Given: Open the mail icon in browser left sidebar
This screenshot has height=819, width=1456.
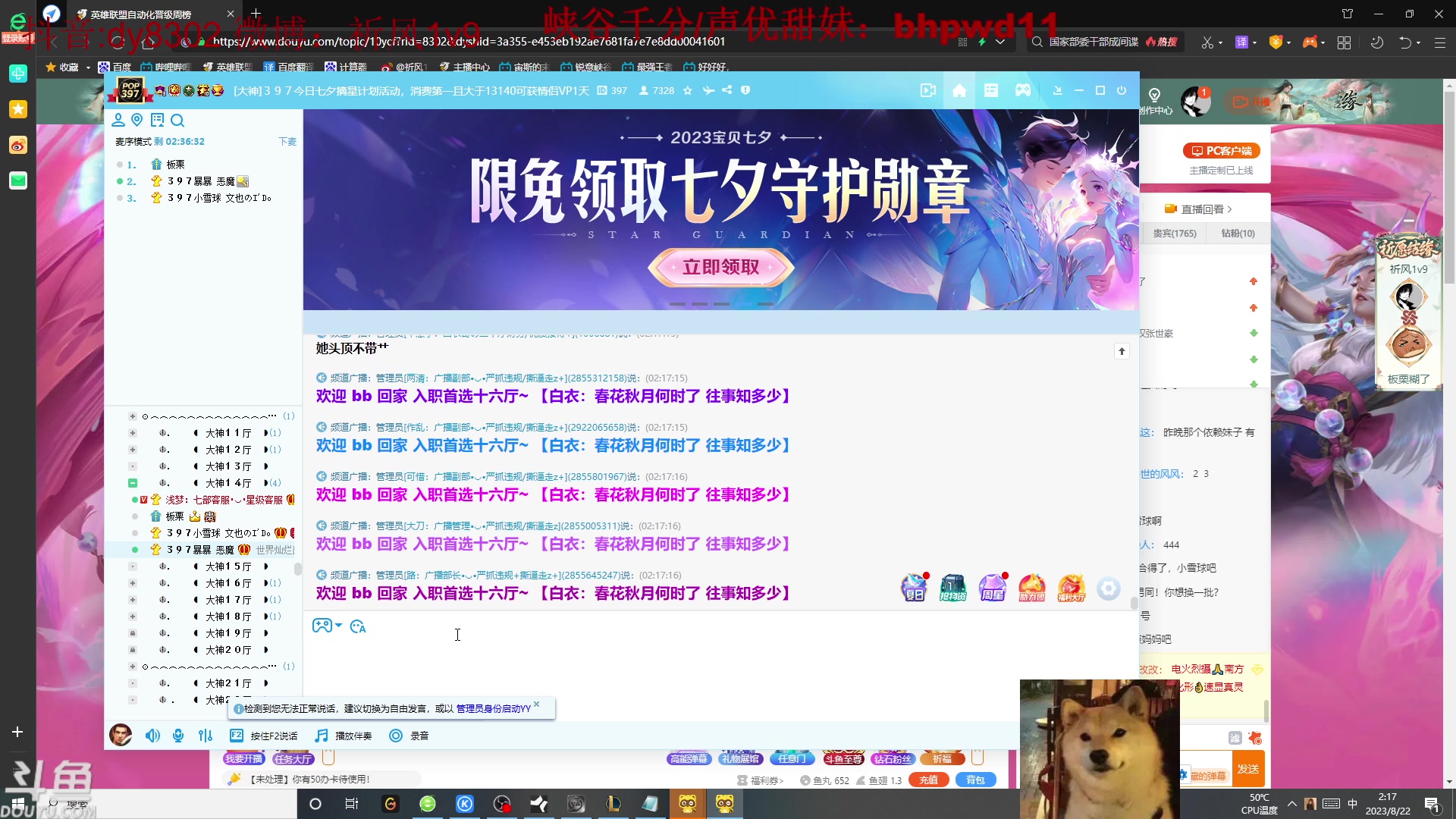Looking at the screenshot, I should coord(18,180).
